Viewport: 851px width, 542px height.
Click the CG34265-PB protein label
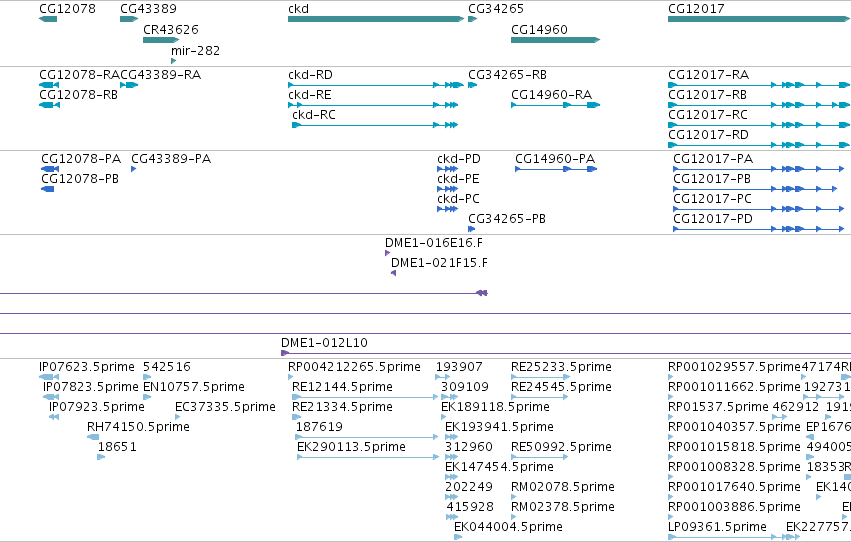pos(507,219)
